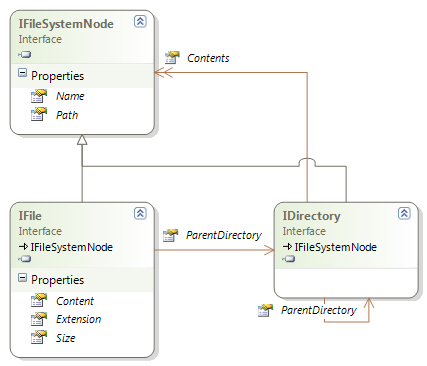This screenshot has width=427, height=366.
Task: Select the Extension property icon
Action: pos(39,319)
